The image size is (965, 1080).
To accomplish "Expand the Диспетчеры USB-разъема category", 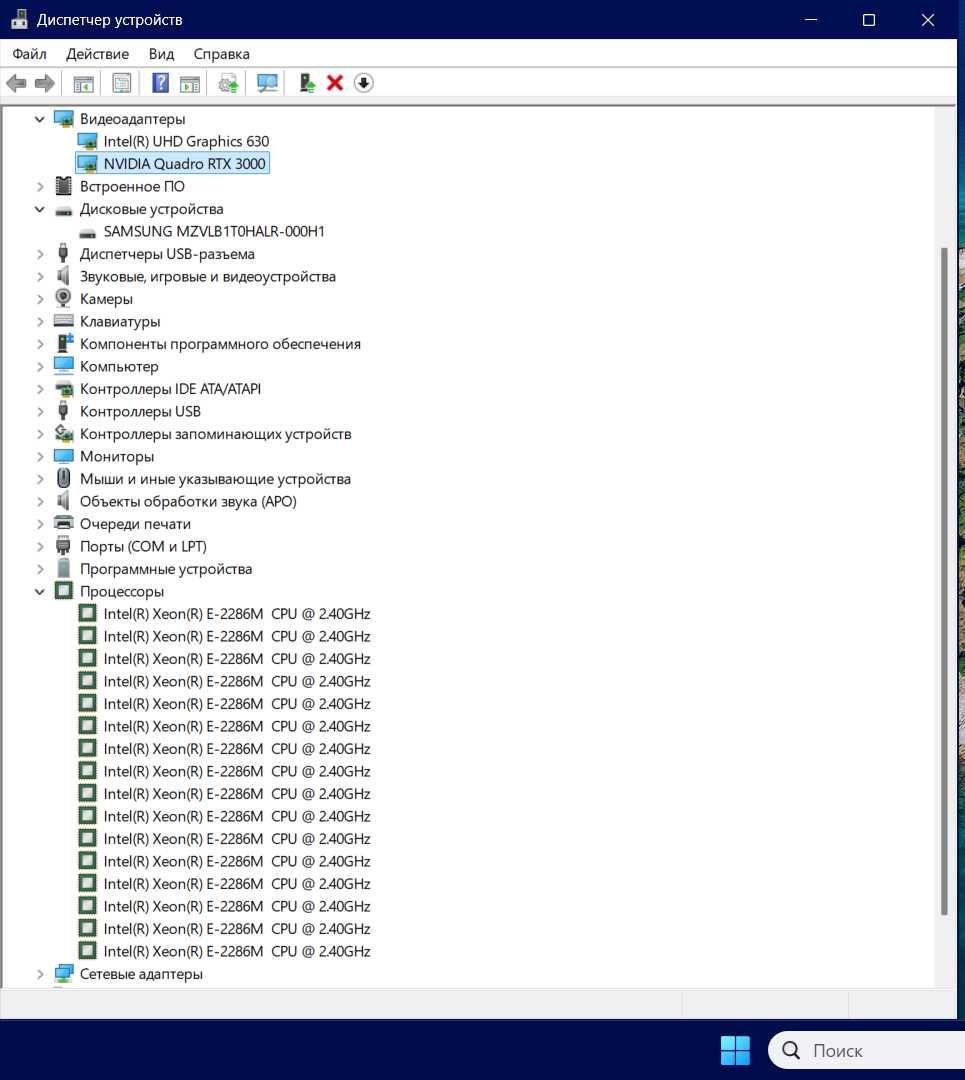I will (40, 254).
